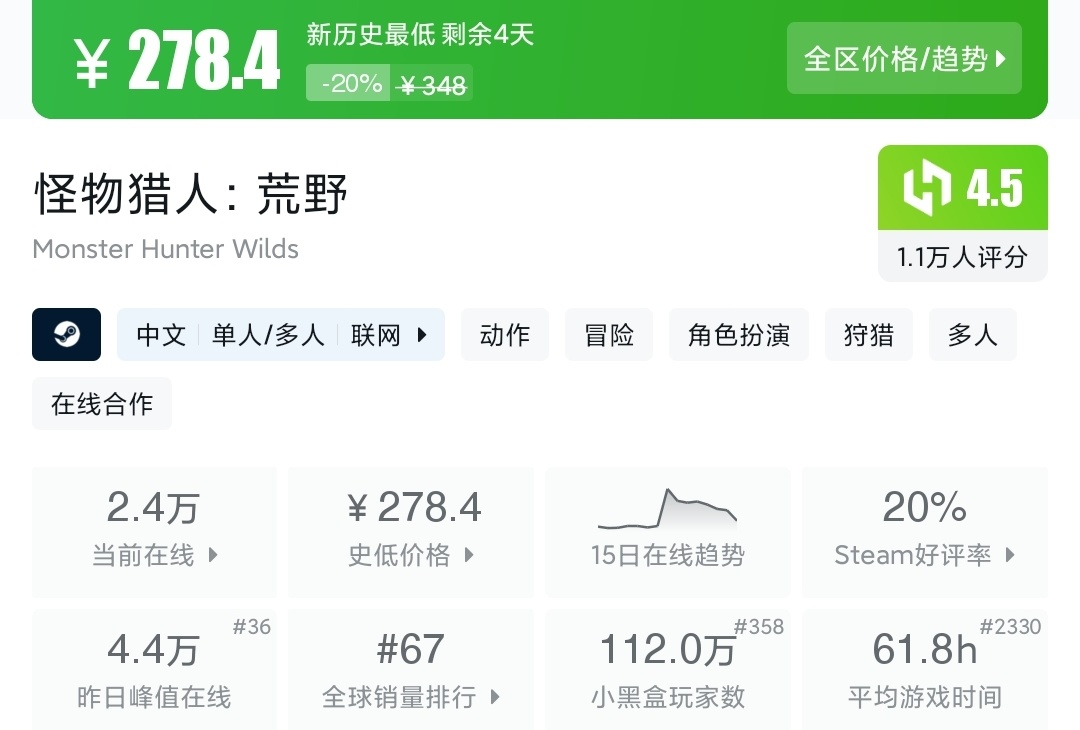This screenshot has width=1080, height=730.
Task: Tap the 狩猎 tag
Action: pos(868,335)
